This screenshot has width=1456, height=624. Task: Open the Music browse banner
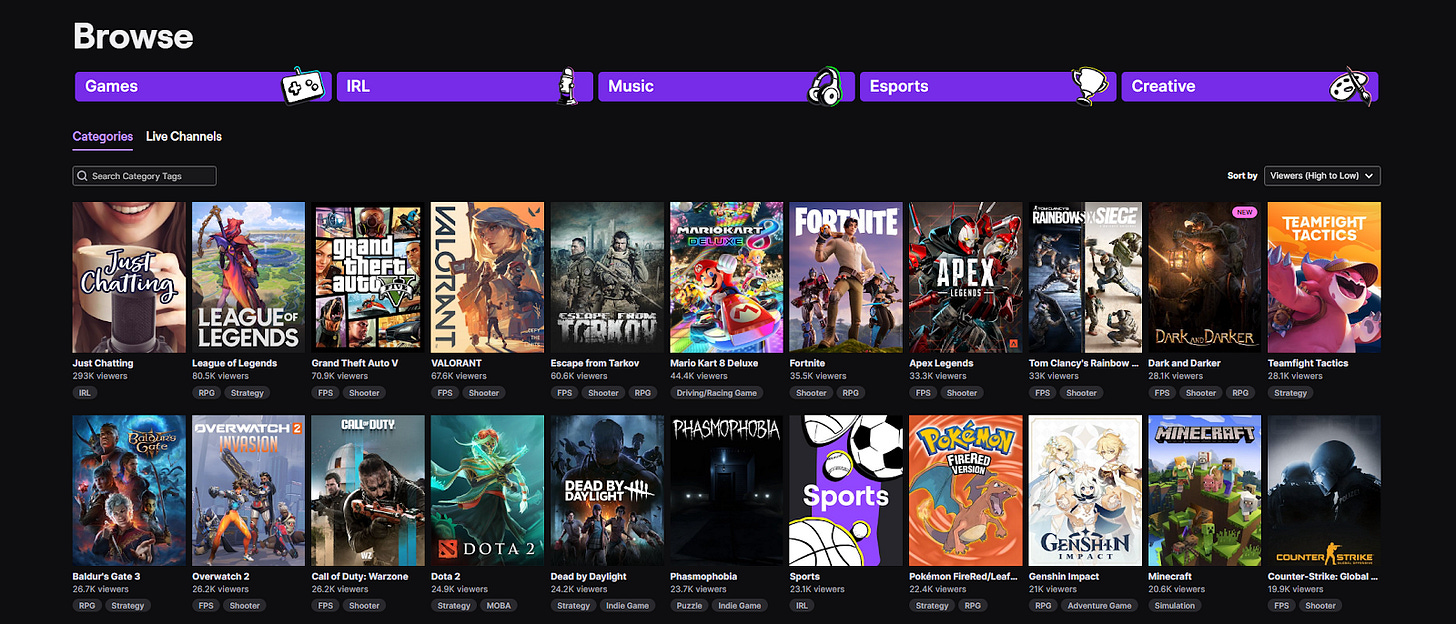(726, 86)
